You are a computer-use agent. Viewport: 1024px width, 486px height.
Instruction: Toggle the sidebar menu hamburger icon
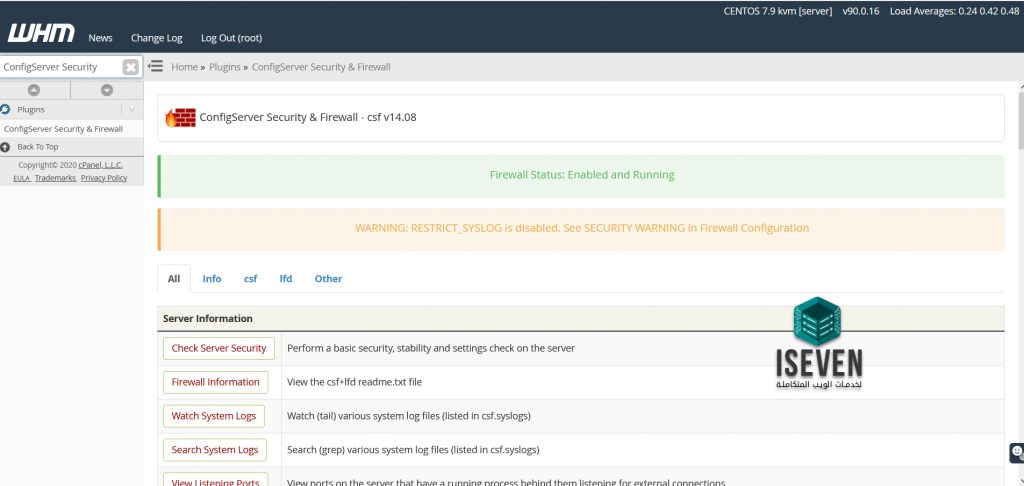coord(155,66)
